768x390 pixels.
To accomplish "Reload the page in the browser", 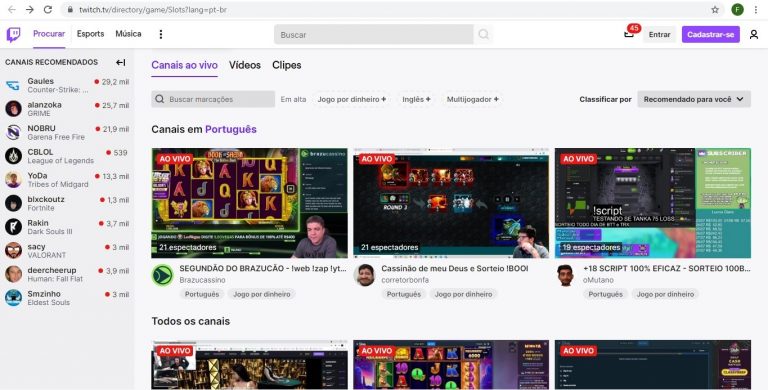I will [x=48, y=9].
